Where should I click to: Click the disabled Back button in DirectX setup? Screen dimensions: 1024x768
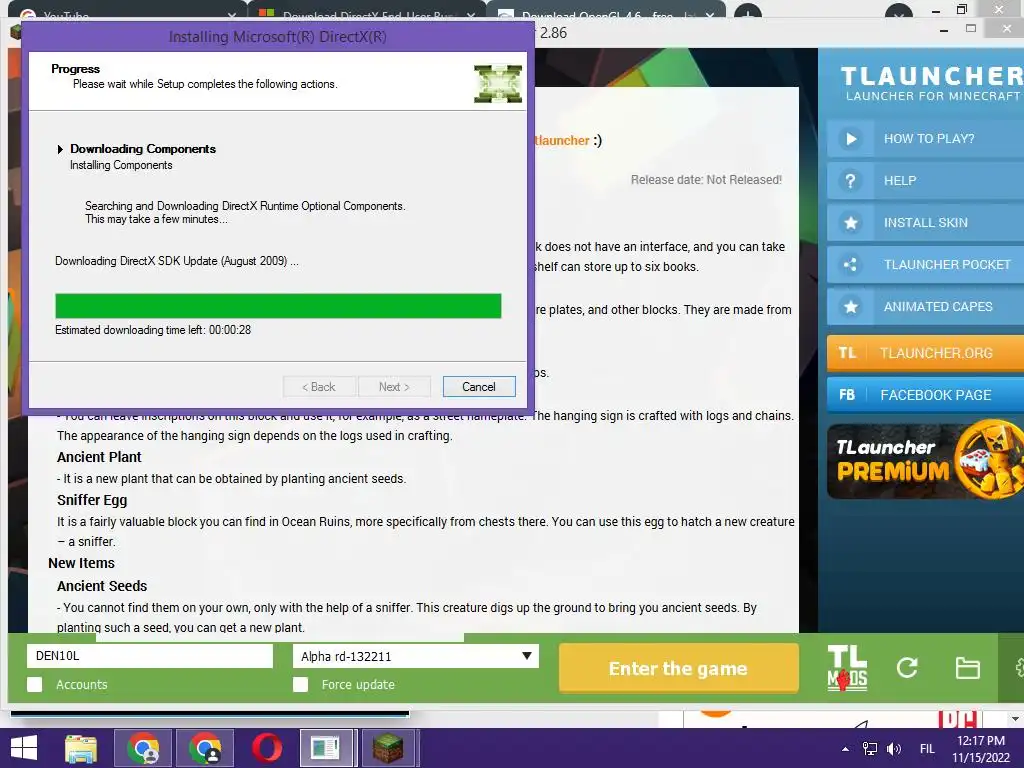[319, 387]
